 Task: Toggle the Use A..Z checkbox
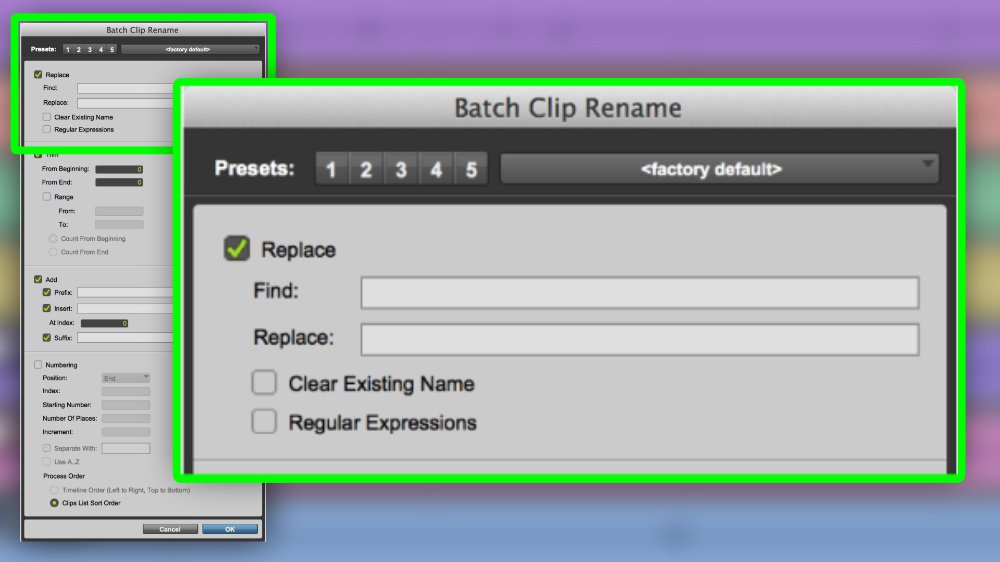point(47,461)
